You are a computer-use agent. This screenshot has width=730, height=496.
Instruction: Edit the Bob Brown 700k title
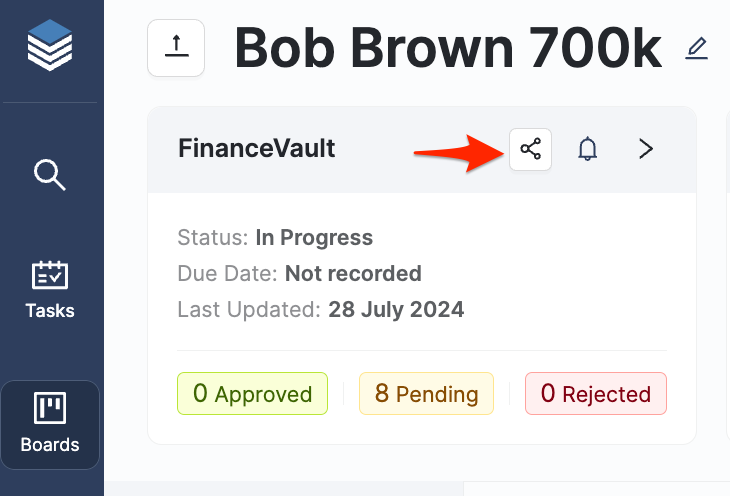(x=697, y=47)
